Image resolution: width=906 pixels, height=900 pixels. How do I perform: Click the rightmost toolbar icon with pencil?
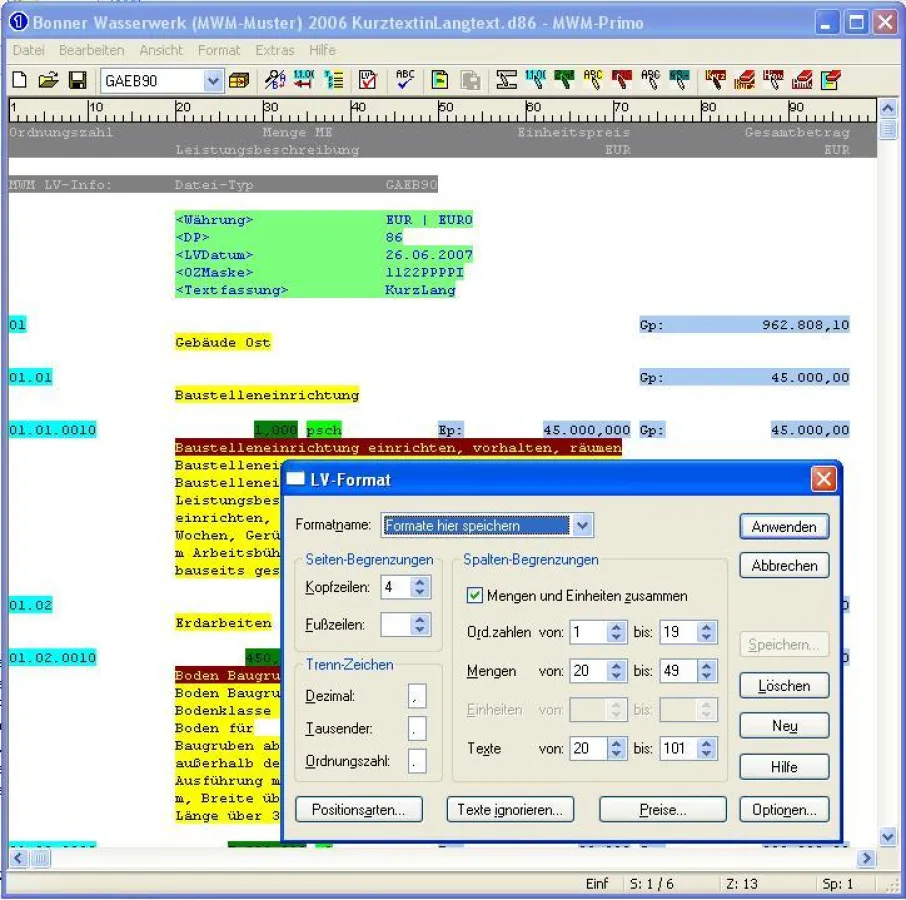click(831, 81)
